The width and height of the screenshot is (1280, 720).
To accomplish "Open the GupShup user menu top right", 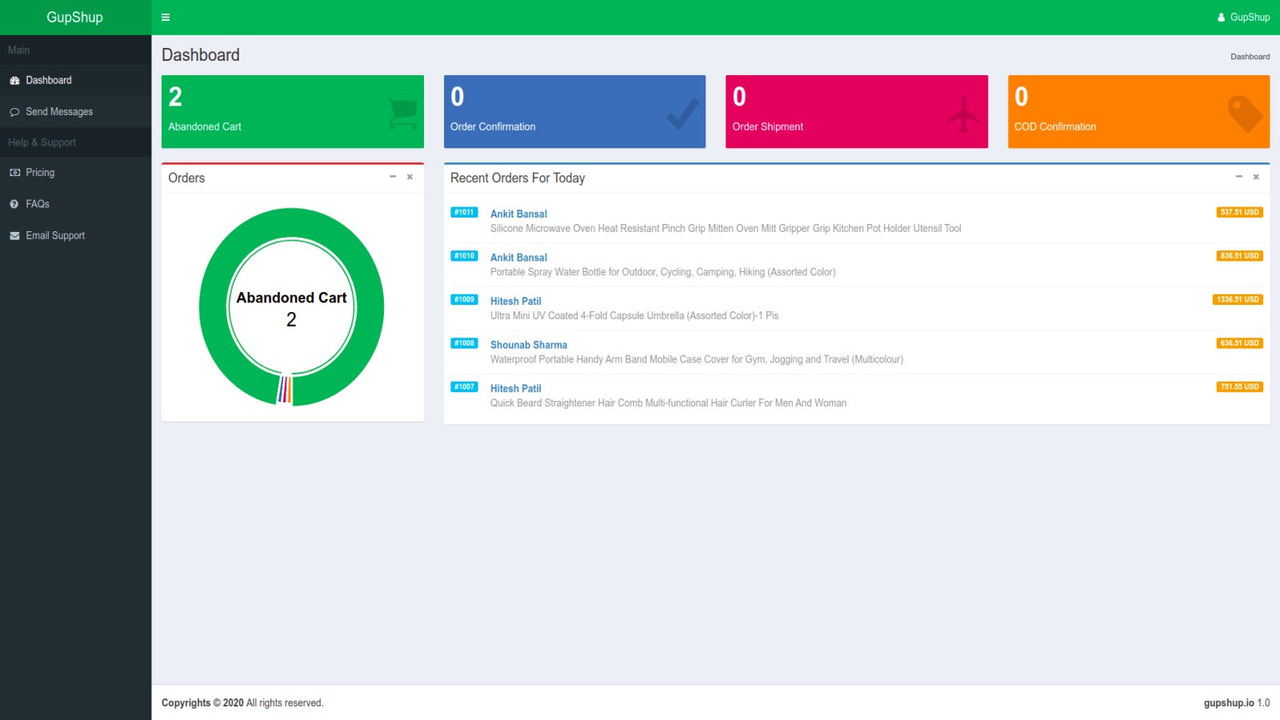I will (x=1242, y=17).
